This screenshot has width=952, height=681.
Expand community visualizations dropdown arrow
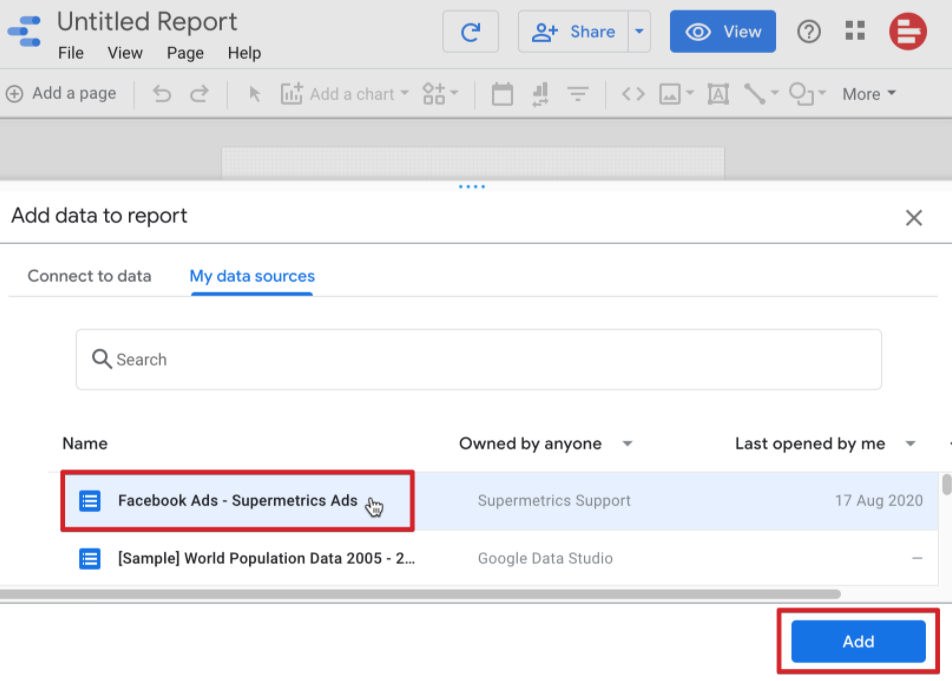click(x=454, y=93)
